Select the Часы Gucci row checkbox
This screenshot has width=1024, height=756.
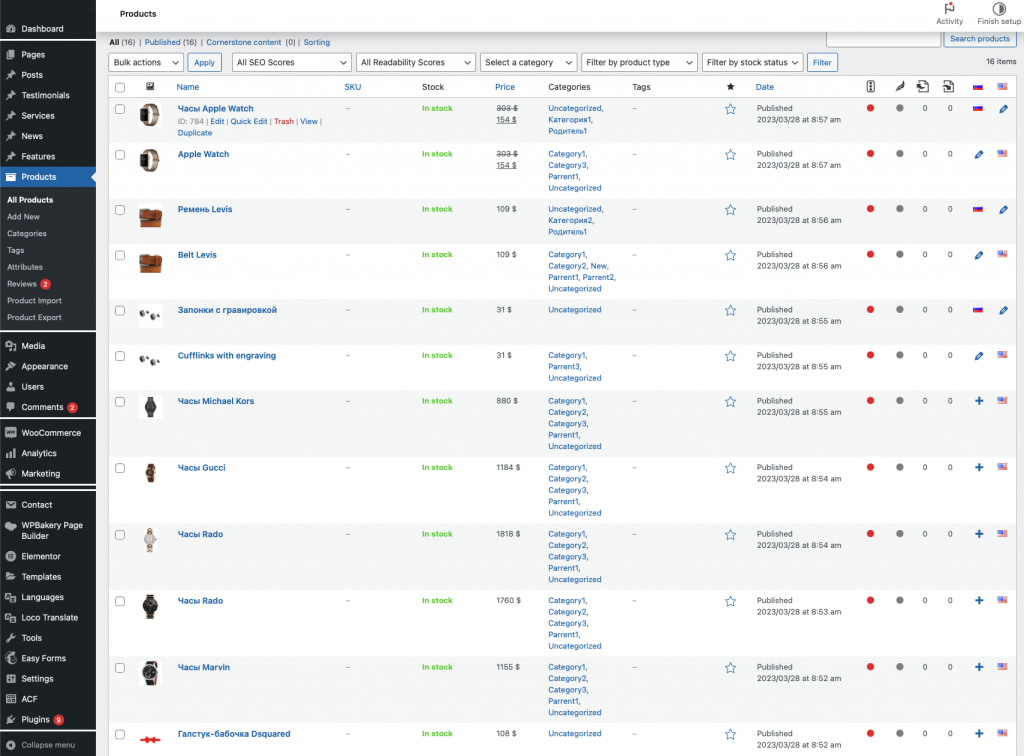(x=120, y=468)
